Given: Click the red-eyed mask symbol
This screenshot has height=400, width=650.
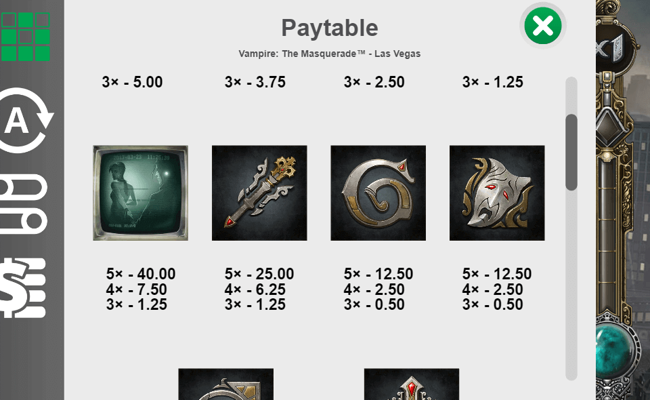Looking at the screenshot, I should click(497, 193).
